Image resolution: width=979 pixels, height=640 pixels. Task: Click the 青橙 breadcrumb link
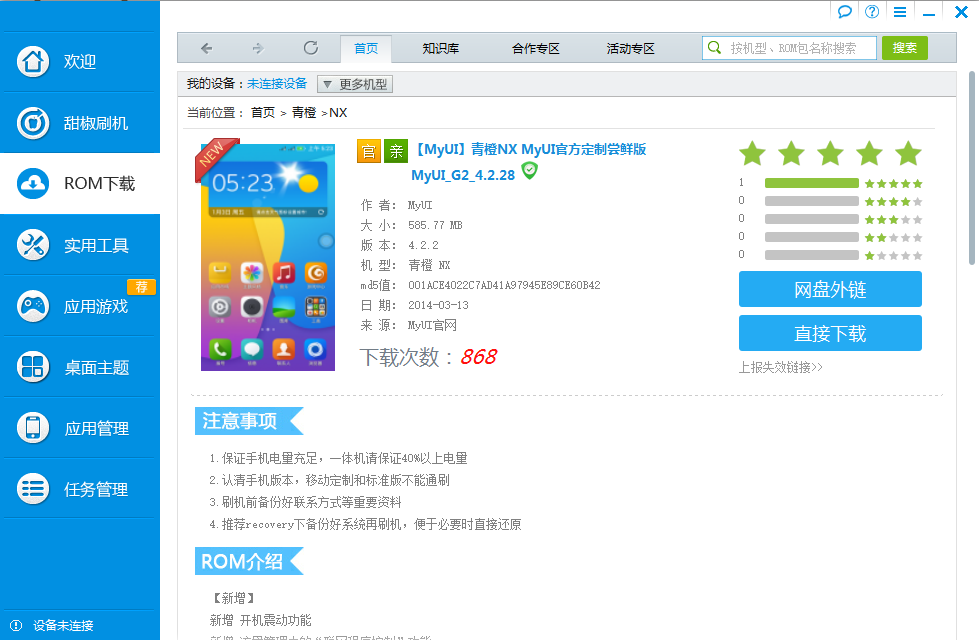pos(304,112)
